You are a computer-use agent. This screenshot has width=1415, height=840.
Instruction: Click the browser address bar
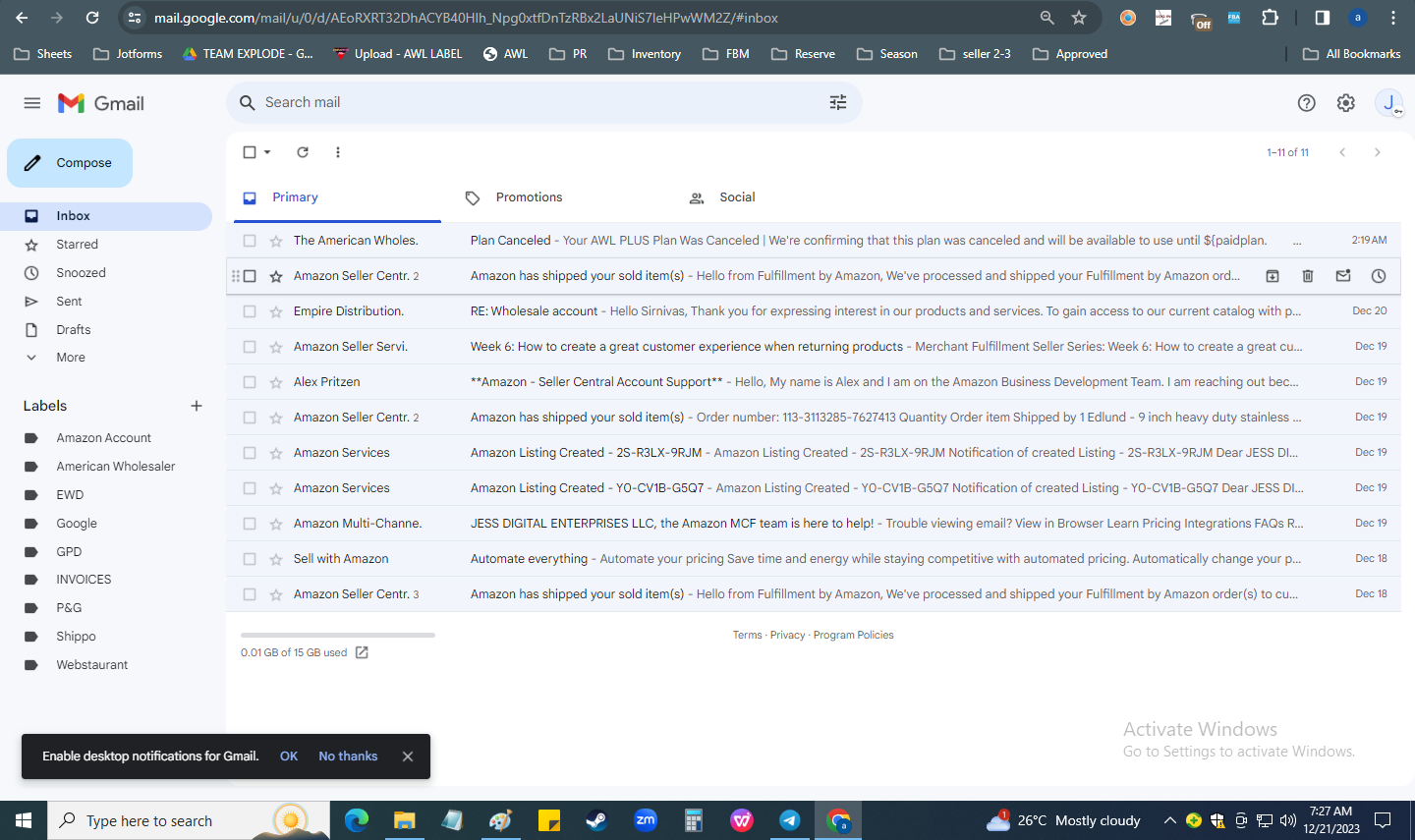click(x=590, y=18)
